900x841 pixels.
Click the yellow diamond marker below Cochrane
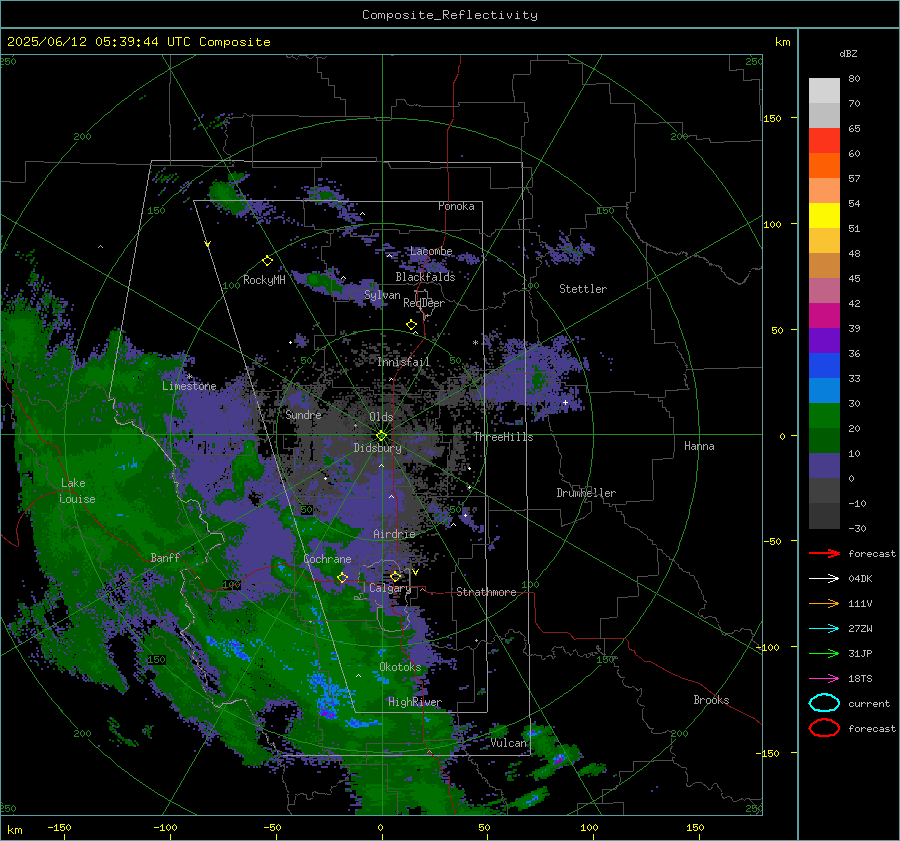342,578
